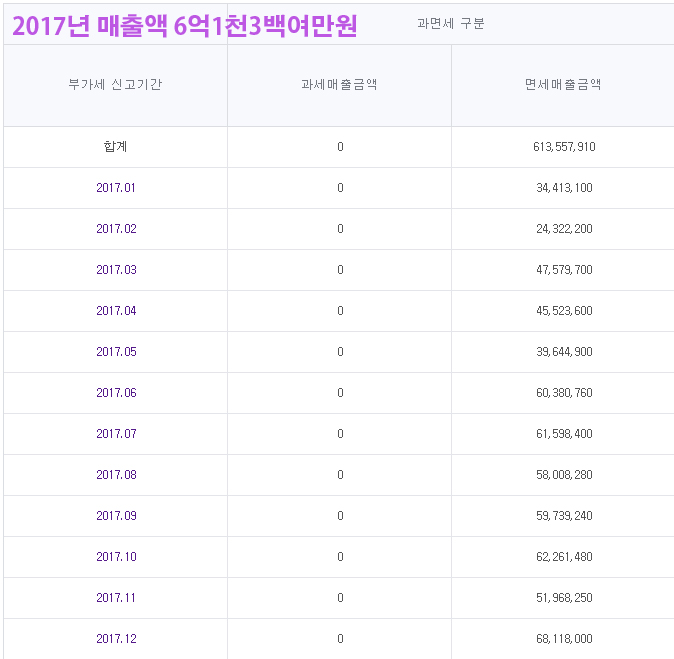Image resolution: width=674 pixels, height=659 pixels.
Task: Open the 2017.10 period link
Action: pos(116,557)
